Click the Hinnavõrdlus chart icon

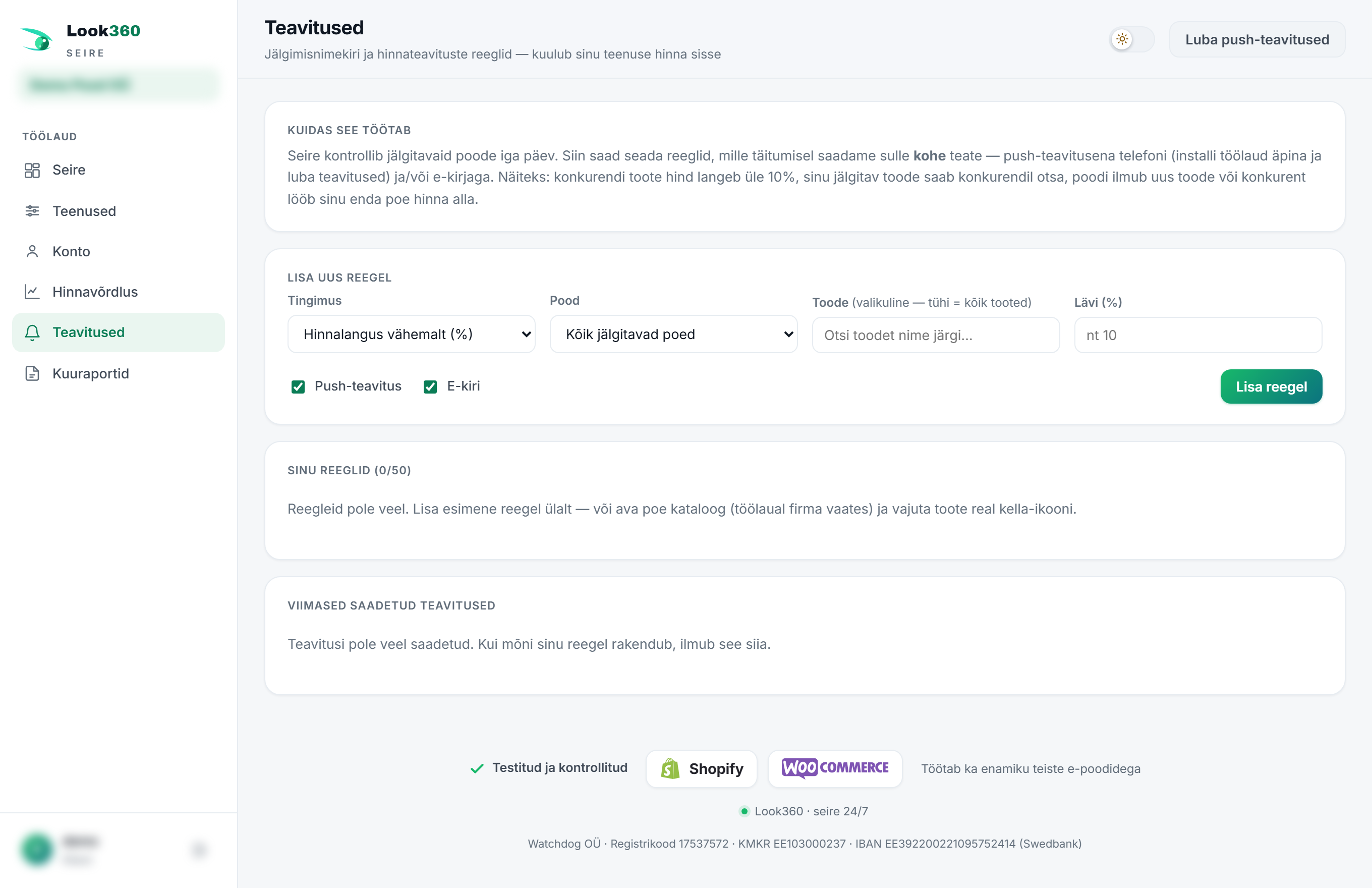click(x=32, y=292)
